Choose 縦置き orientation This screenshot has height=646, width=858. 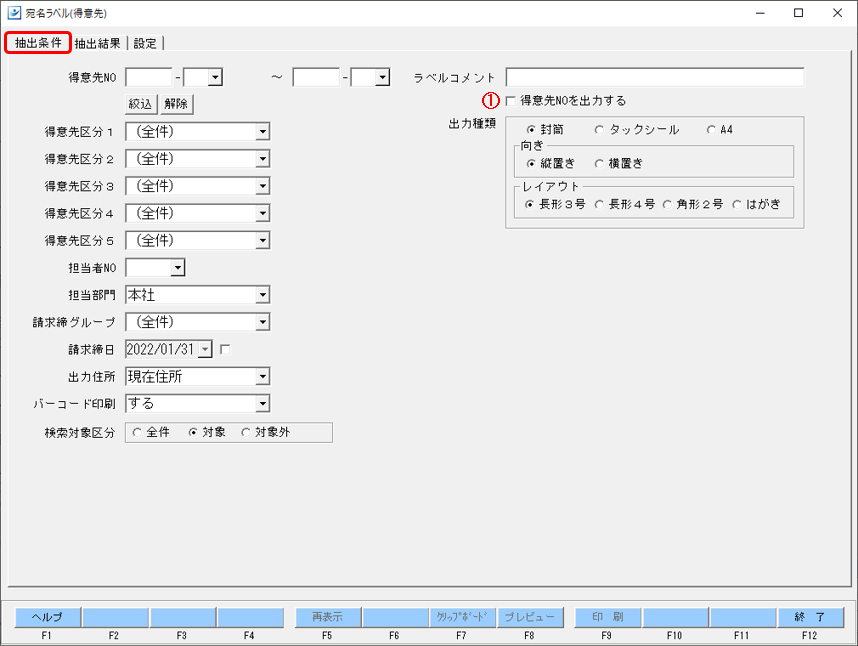(x=550, y=164)
